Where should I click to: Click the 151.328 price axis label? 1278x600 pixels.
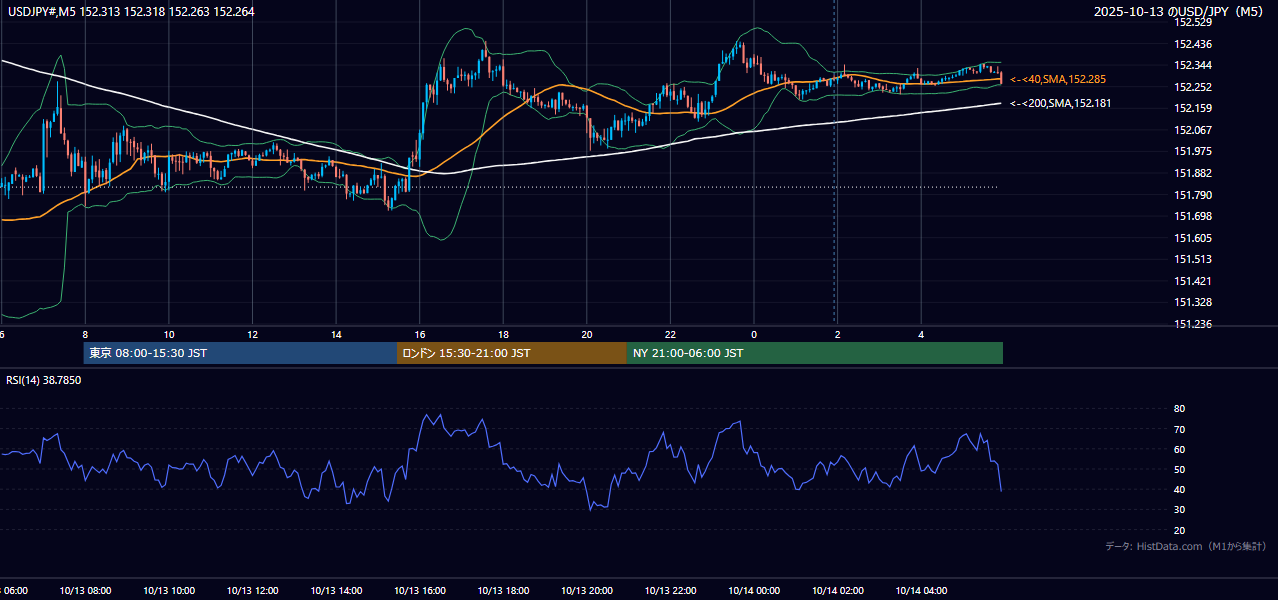tap(1193, 302)
